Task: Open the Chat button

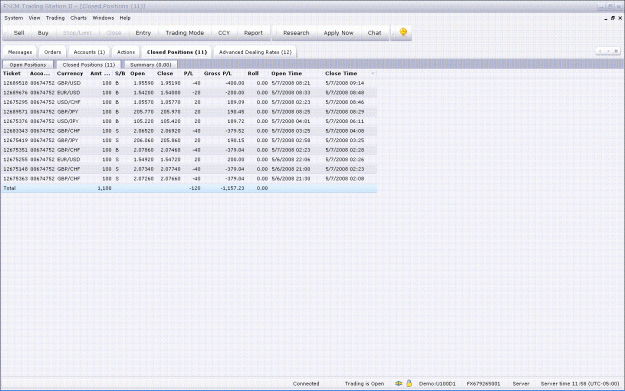Action: pos(374,33)
